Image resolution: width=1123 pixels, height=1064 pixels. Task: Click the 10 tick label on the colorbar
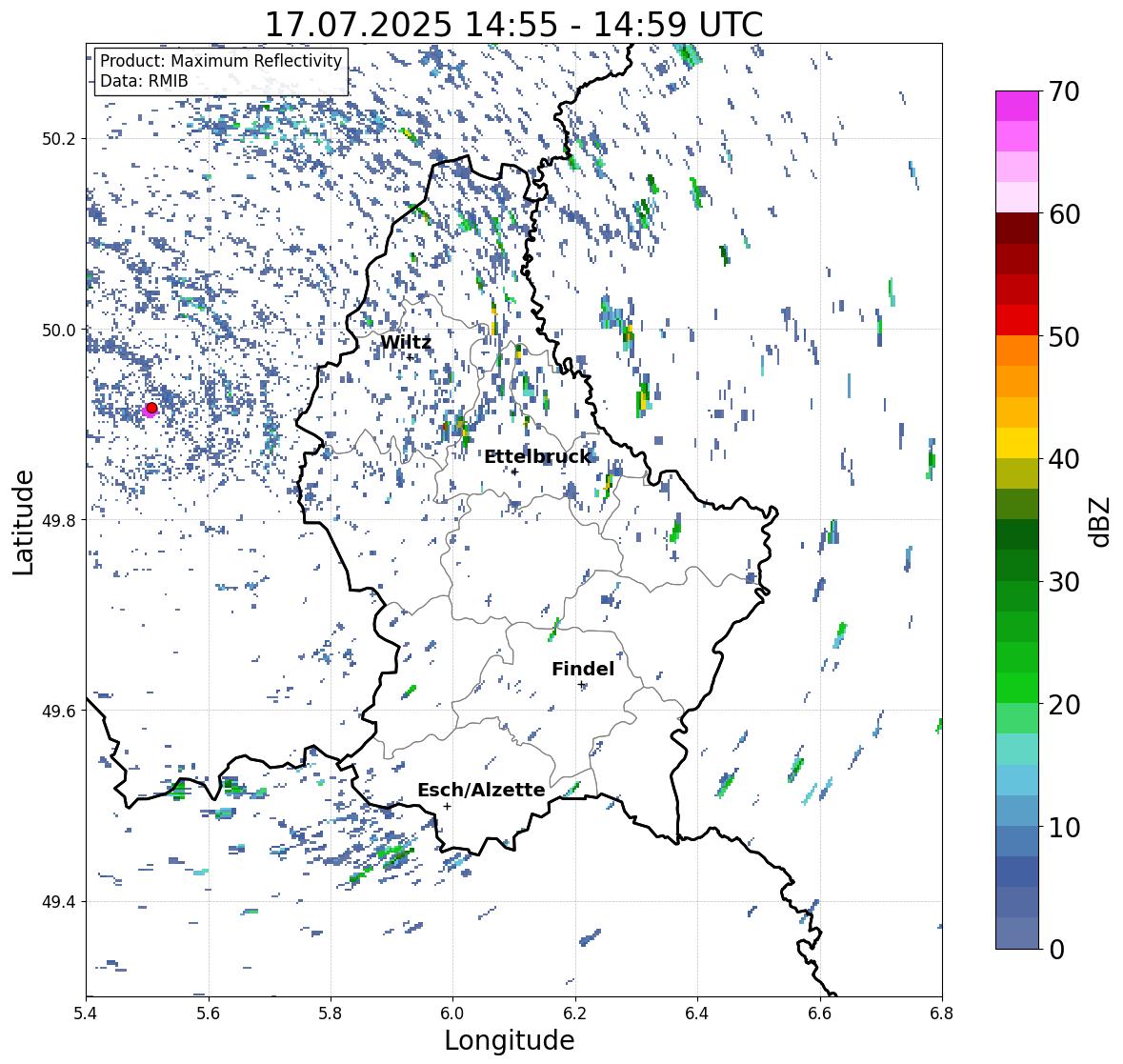point(1064,827)
